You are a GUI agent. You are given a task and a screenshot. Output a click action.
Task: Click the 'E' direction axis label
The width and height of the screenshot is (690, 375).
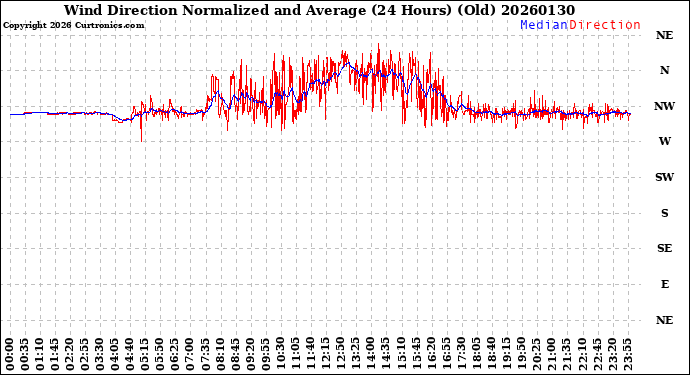point(664,284)
